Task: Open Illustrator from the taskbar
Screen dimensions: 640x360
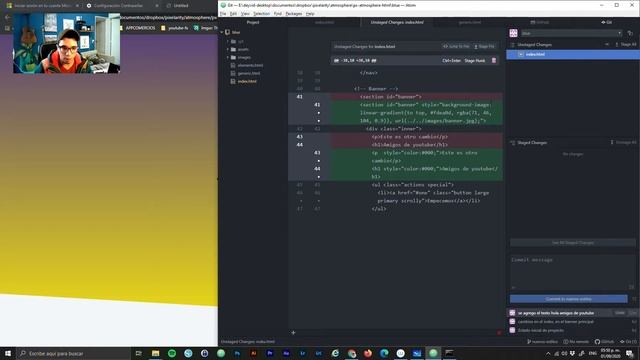Action: click(253, 353)
